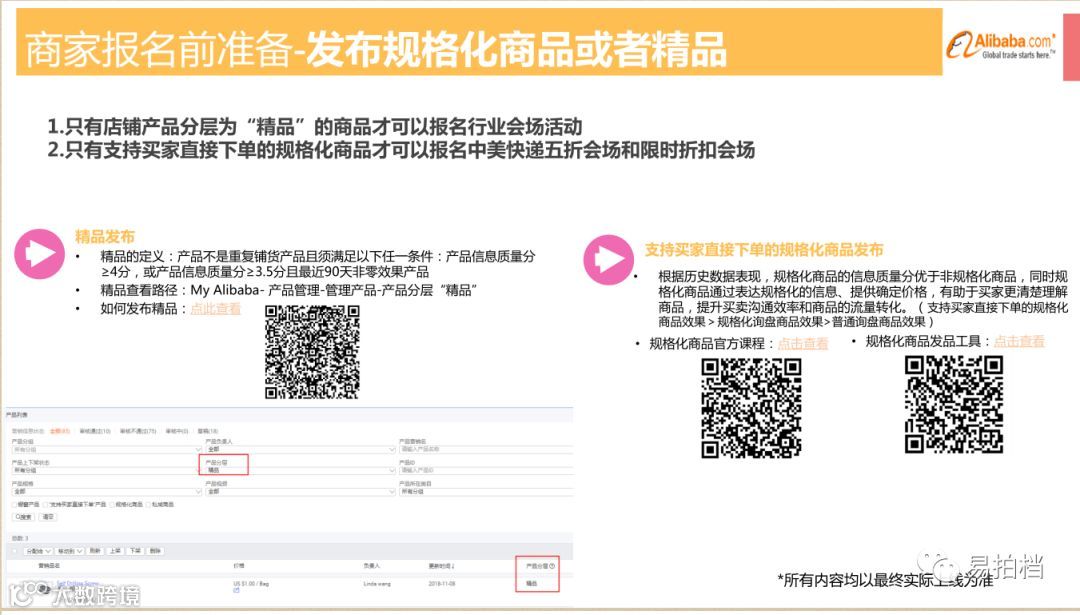Click the Alibaba.com logo
Screen dimensions: 1080x615
tap(1001, 45)
